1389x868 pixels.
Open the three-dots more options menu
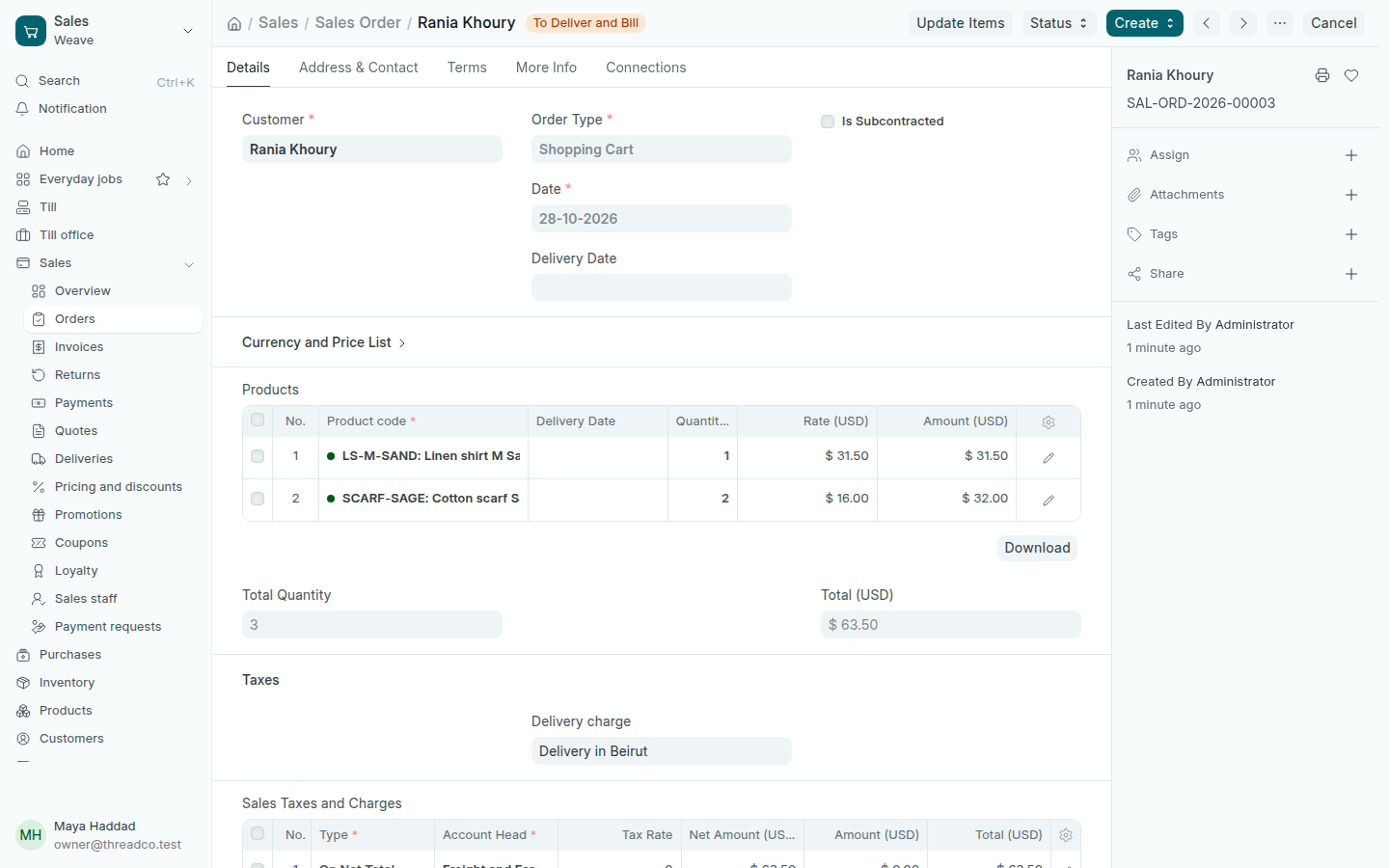pyautogui.click(x=1280, y=23)
